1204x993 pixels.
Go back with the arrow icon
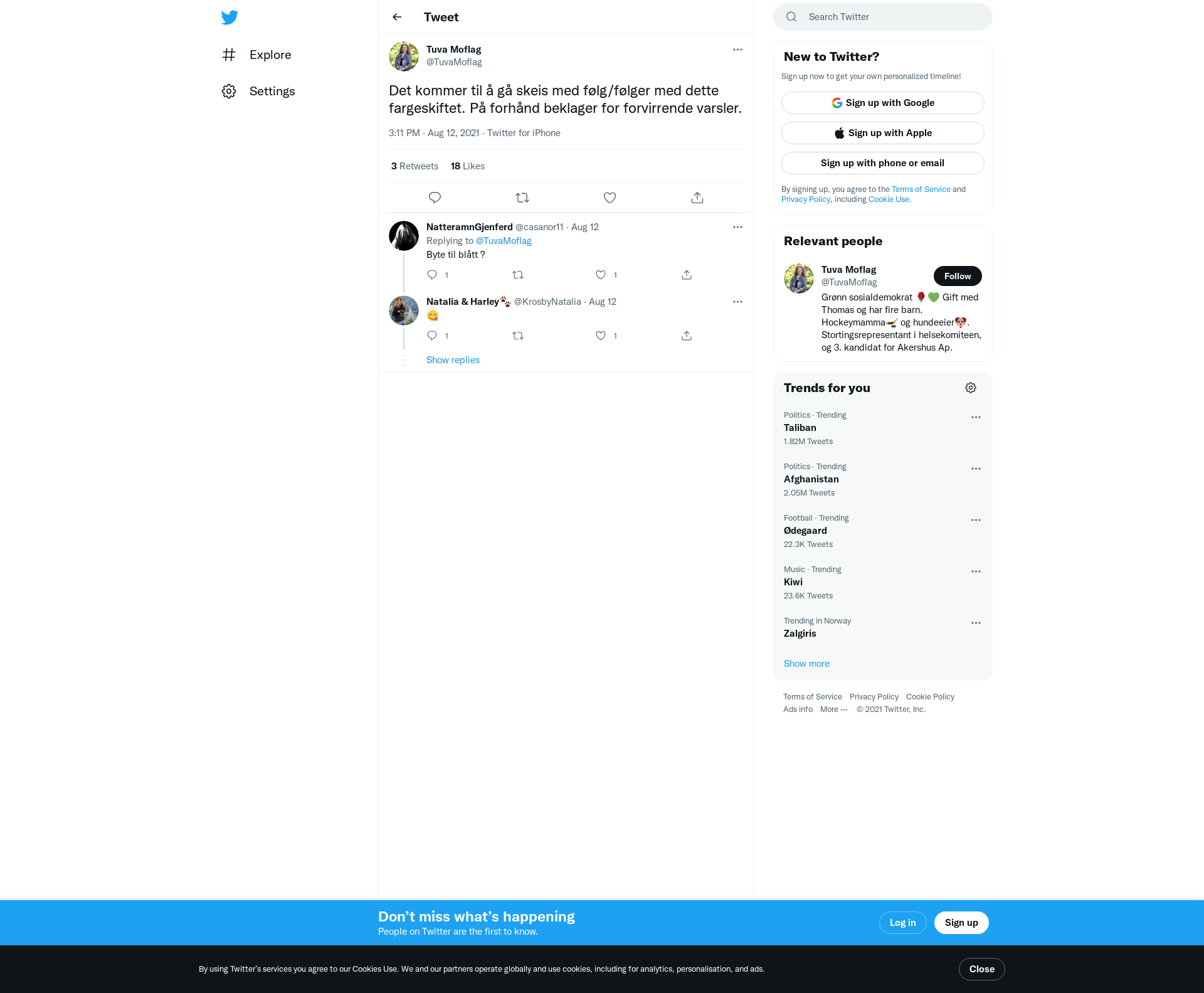point(397,17)
